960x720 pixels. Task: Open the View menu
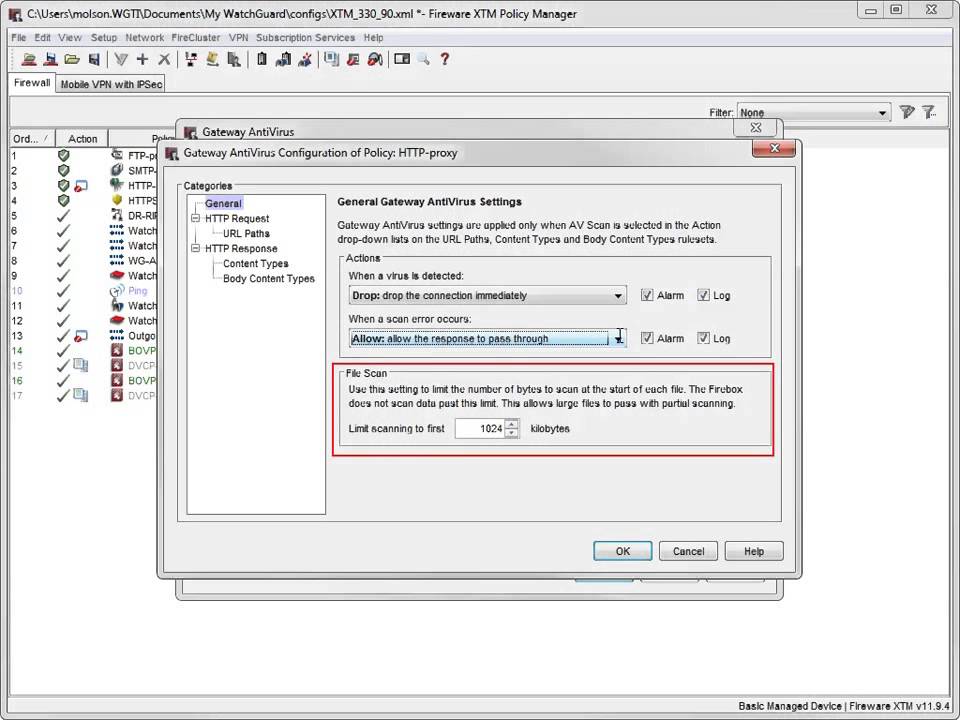click(70, 37)
